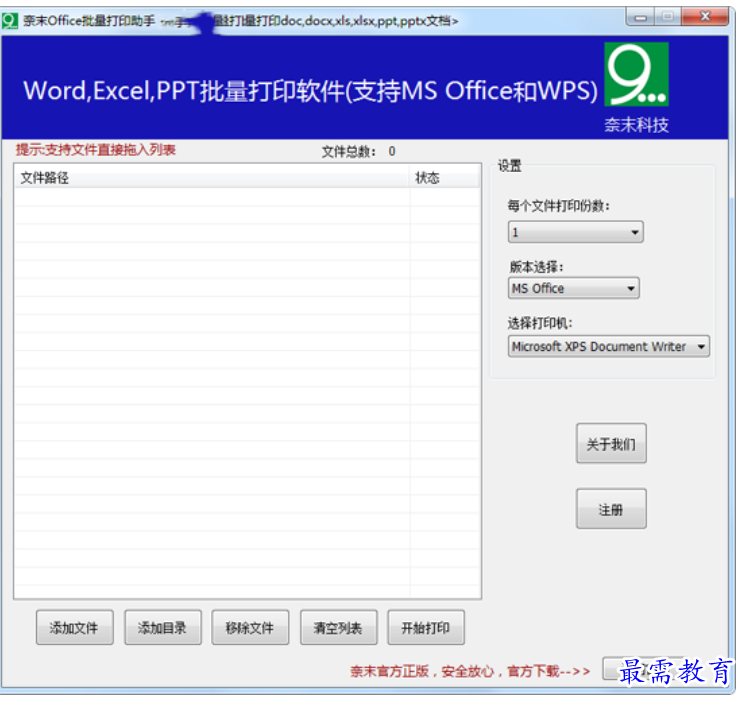
Task: Open the copies-per-file dropdown
Action: tap(575, 232)
